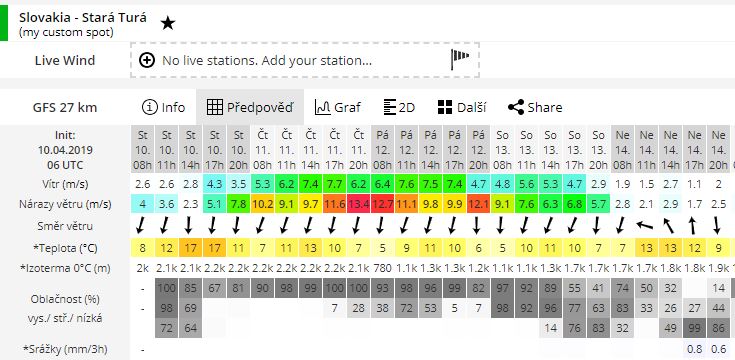
Task: Click the favorite star icon
Action: coord(168,23)
